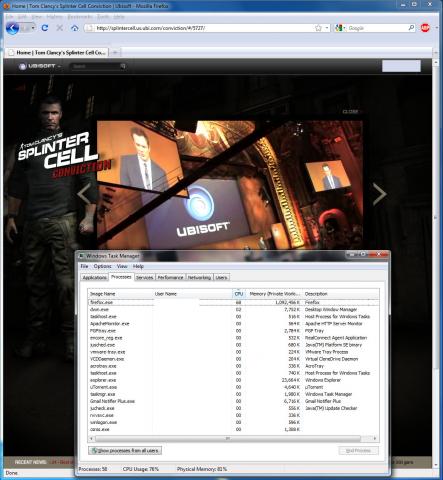This screenshot has height=480, width=443.
Task: Select the taskmgr.exe process row
Action: pyautogui.click(x=233, y=394)
